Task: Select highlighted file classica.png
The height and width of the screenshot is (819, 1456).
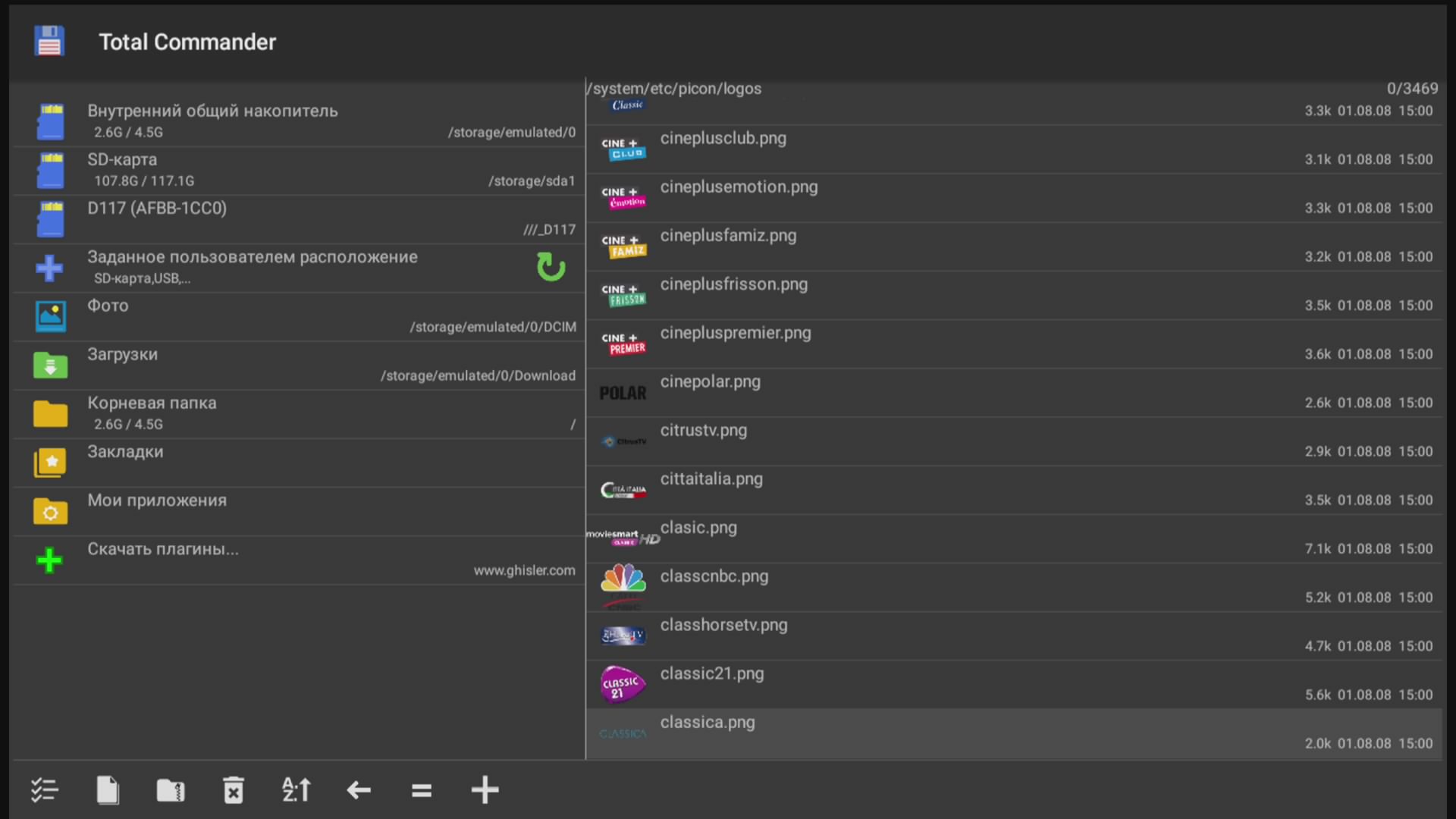Action: [1015, 733]
